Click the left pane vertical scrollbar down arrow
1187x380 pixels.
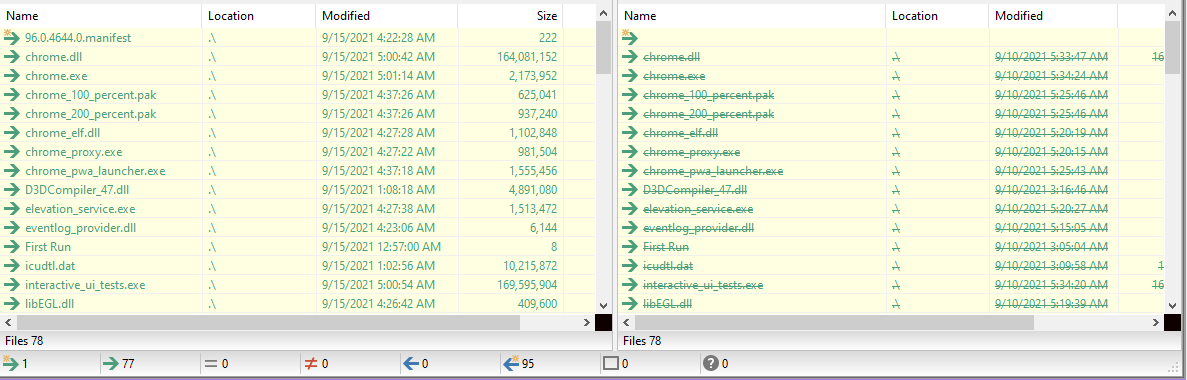pos(603,303)
